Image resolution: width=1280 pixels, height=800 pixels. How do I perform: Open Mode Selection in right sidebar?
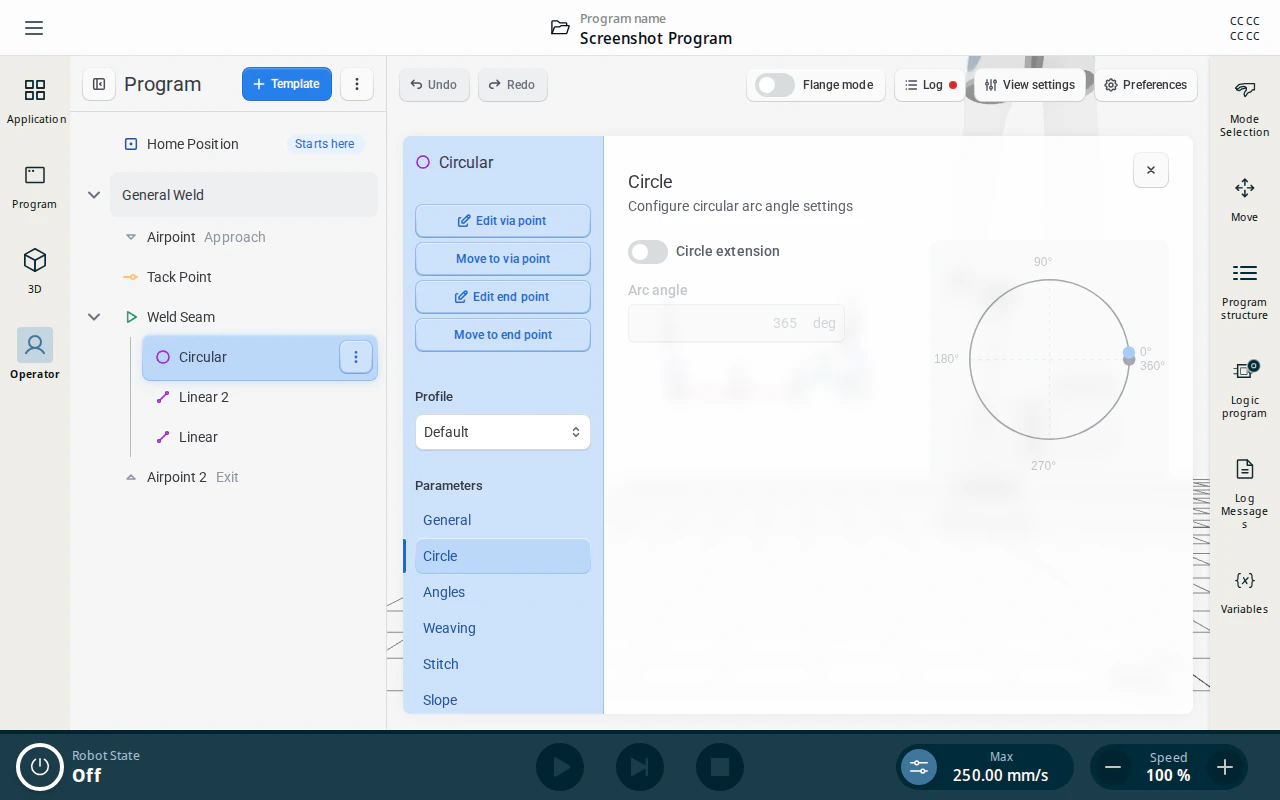tap(1244, 108)
